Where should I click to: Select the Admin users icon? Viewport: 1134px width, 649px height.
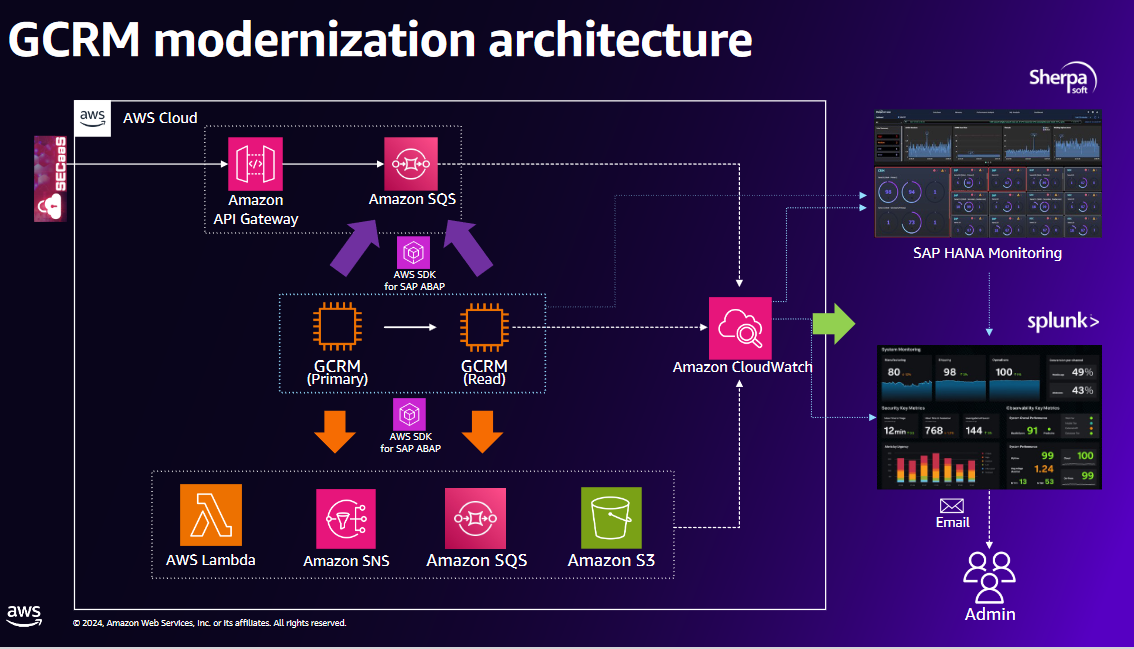(989, 577)
